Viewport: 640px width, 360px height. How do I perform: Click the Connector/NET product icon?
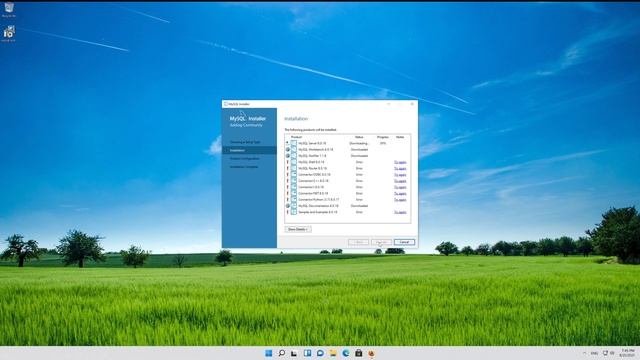(x=293, y=193)
